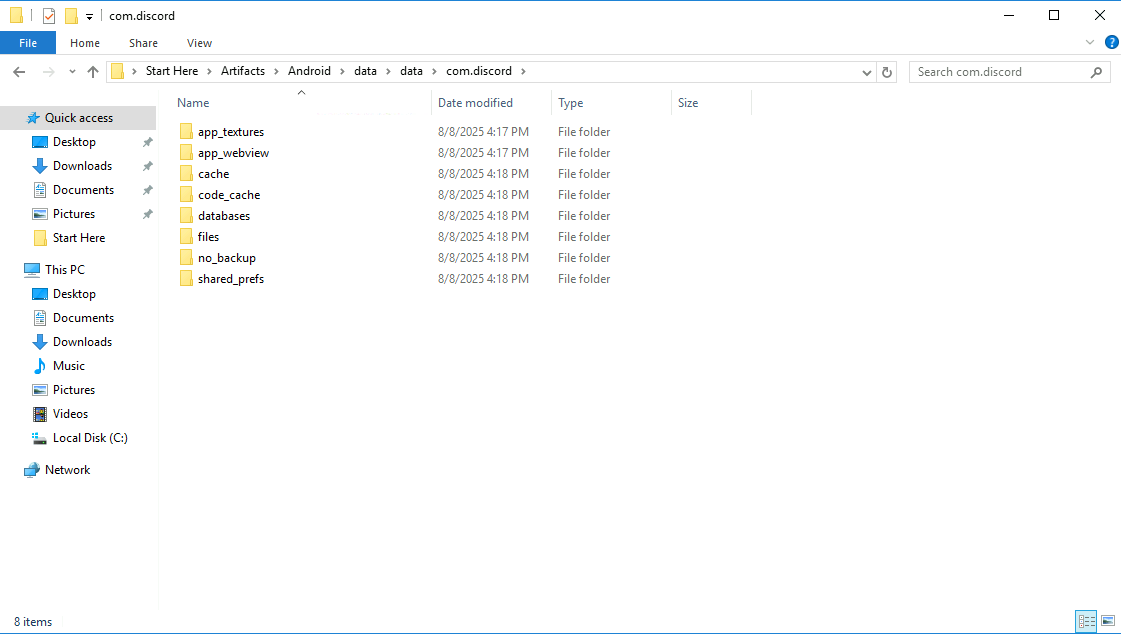Viewport: 1121px width, 634px height.
Task: Click the search magnifier icon
Action: [x=1096, y=71]
